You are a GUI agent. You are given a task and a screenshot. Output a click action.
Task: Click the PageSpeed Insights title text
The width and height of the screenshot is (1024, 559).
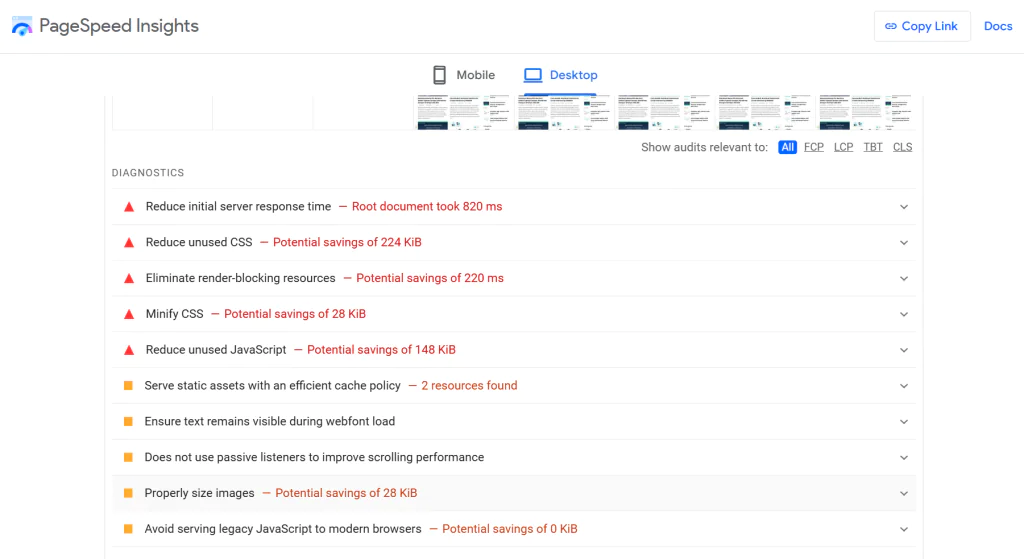119,26
